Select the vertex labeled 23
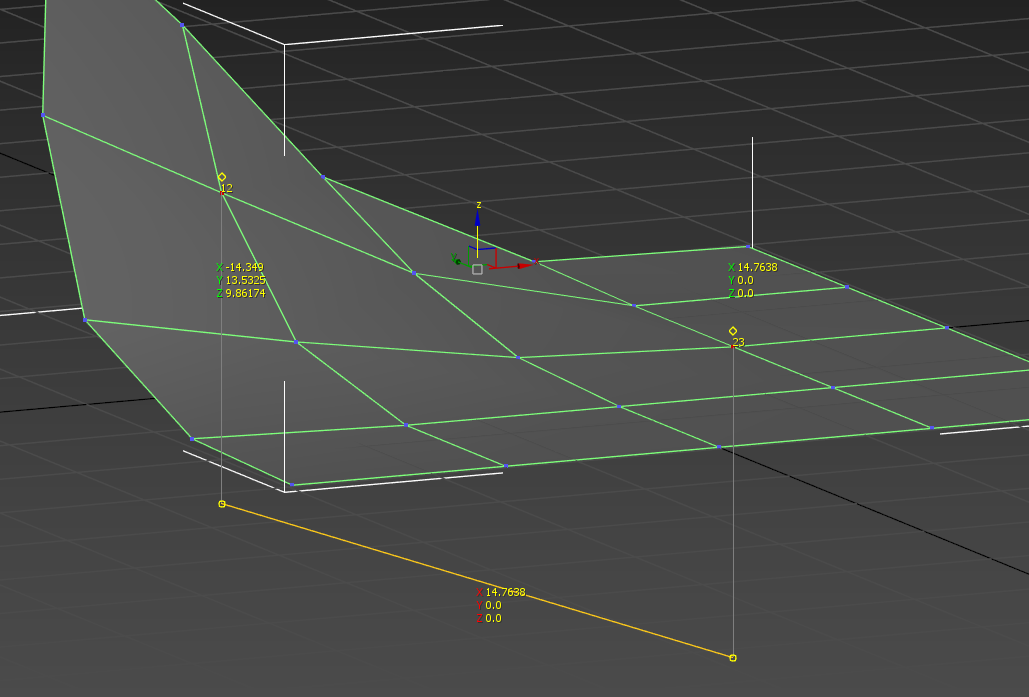1029x697 pixels. coord(733,347)
